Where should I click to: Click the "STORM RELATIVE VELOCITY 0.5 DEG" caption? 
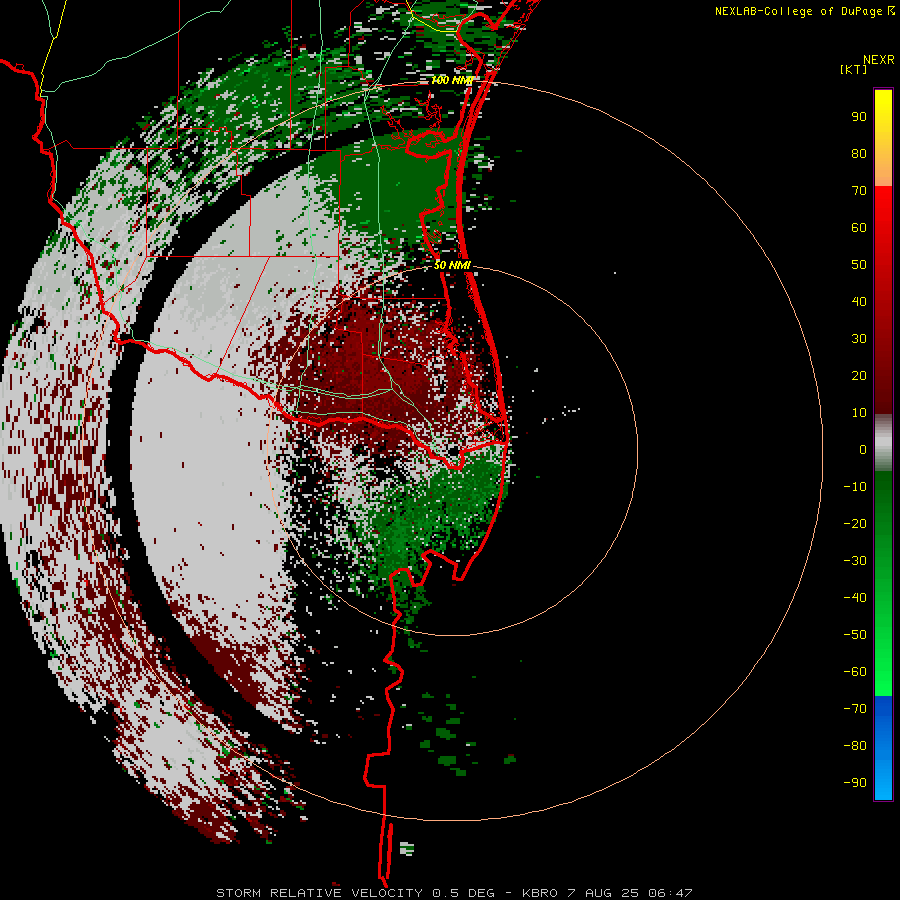[355, 893]
